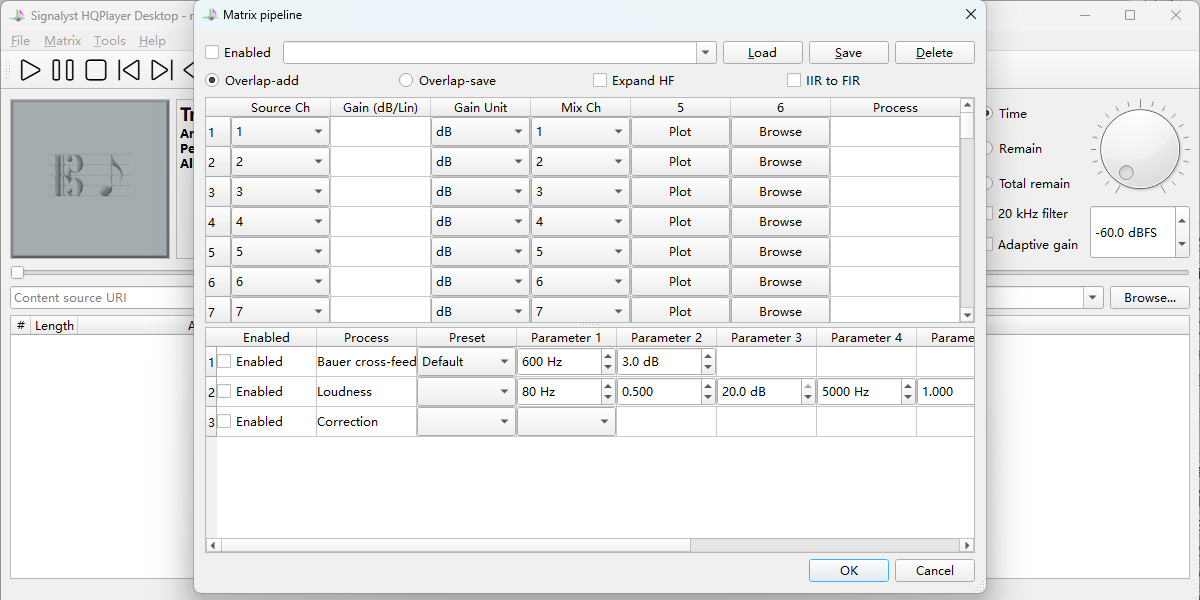Click the album art clef thumbnail

pos(90,178)
